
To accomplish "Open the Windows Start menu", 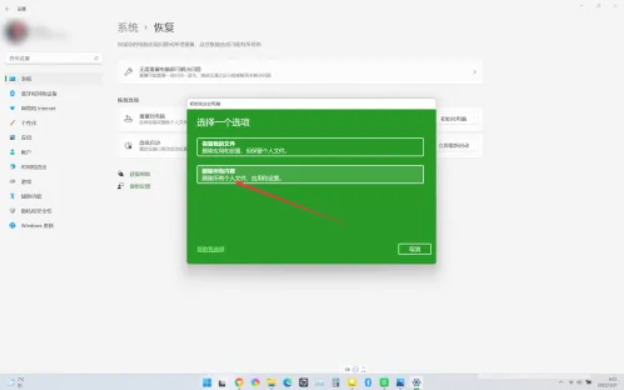I will pos(207,382).
